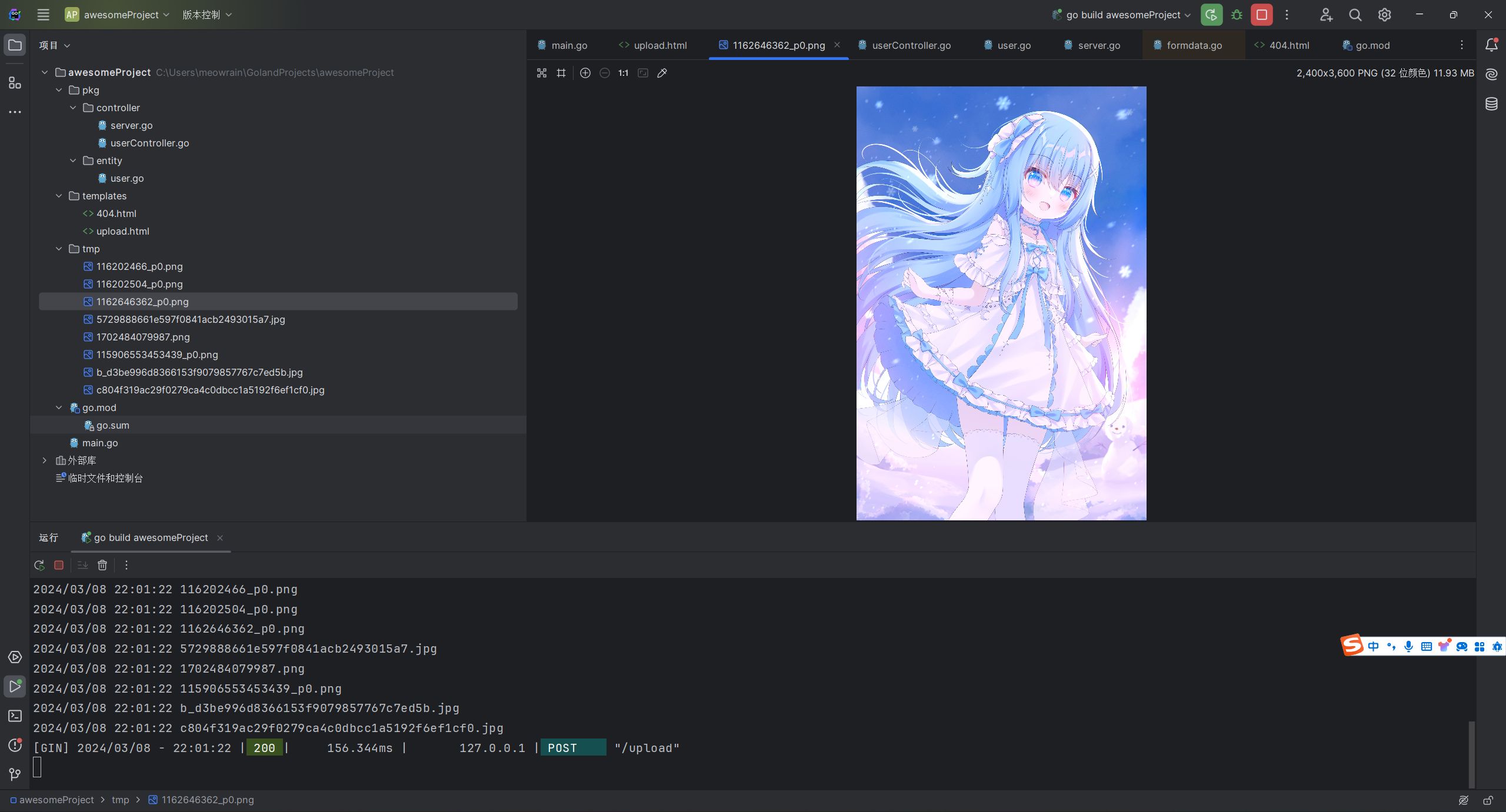1506x812 pixels.
Task: Open the Structure tool window icon
Action: coord(15,83)
